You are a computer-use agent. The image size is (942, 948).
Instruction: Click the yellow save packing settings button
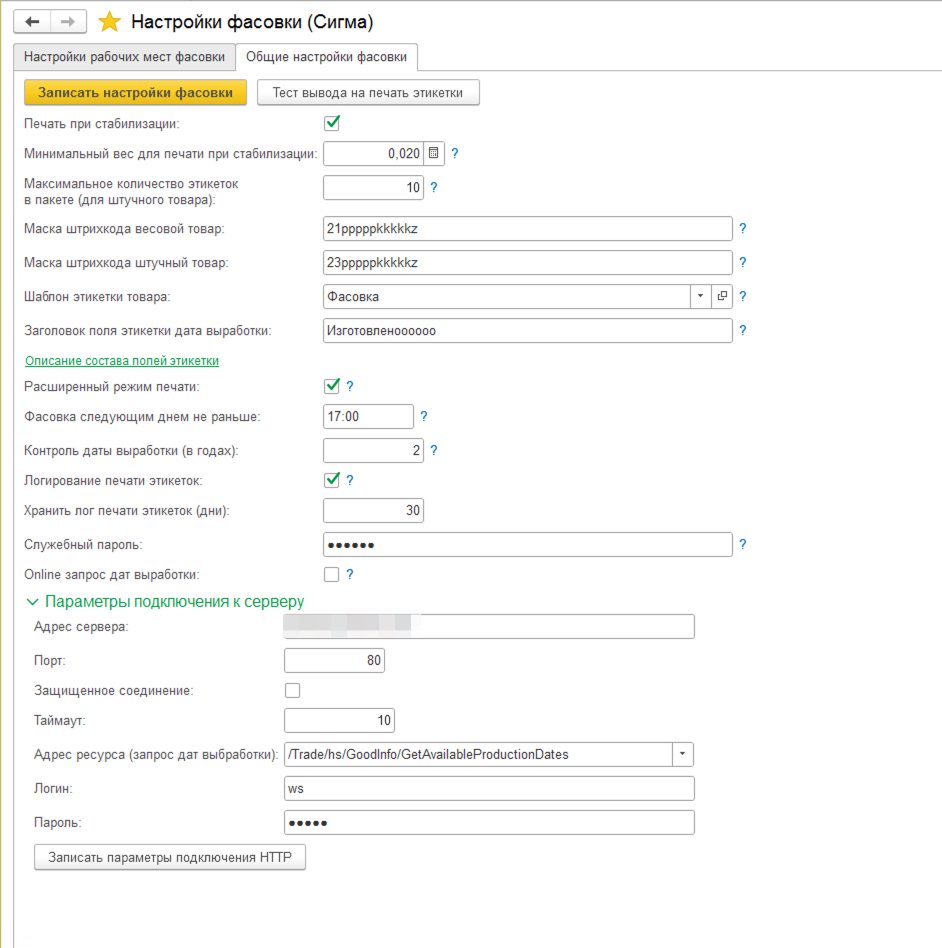point(135,93)
